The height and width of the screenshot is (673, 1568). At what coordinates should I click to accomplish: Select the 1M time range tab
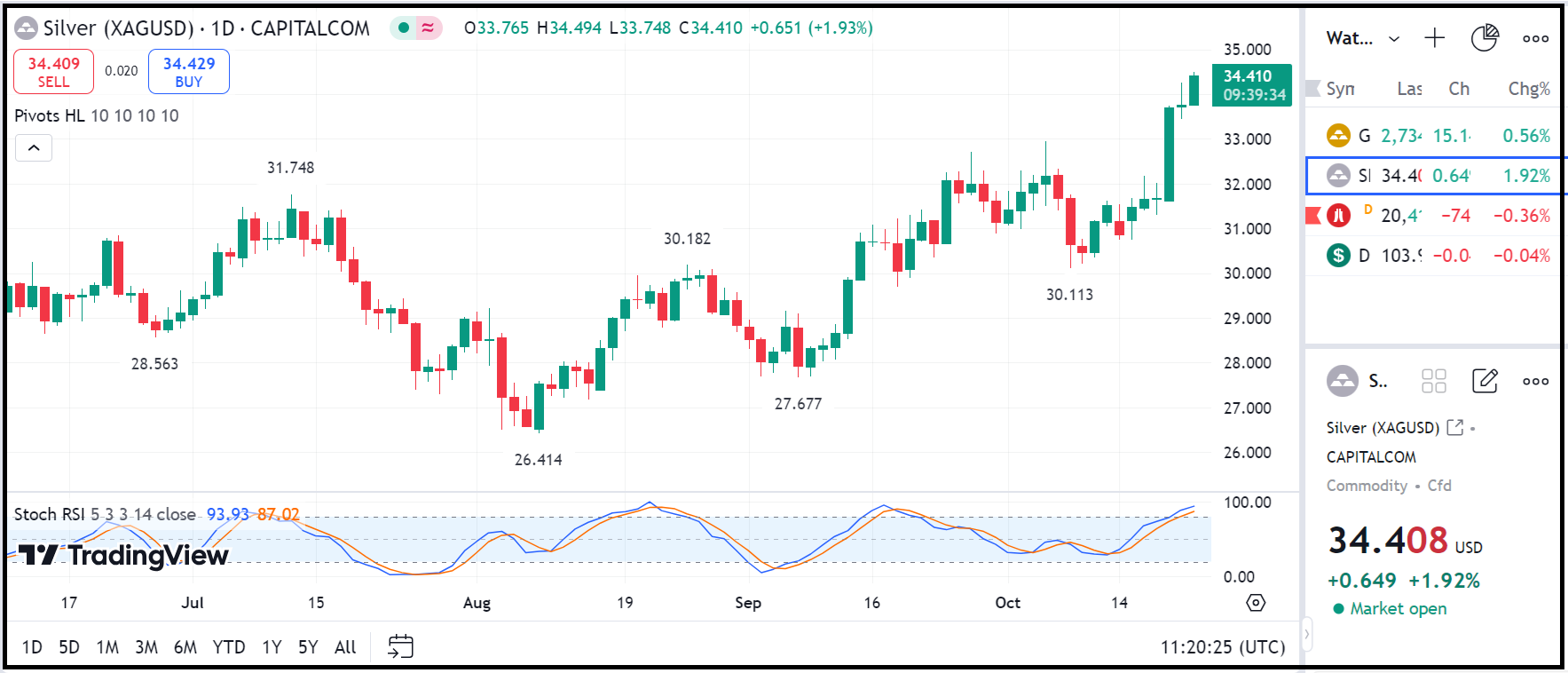tap(107, 647)
